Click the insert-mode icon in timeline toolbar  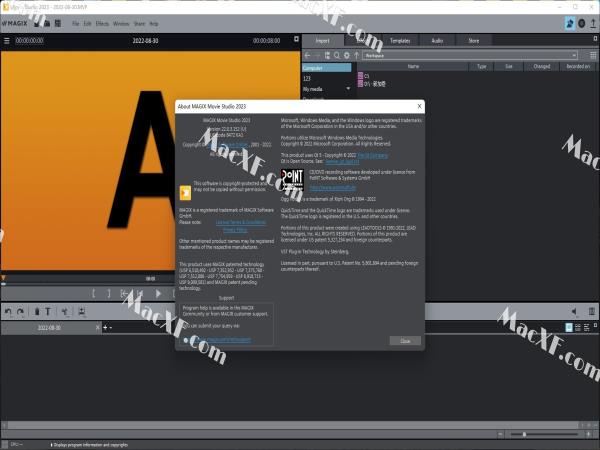click(82, 312)
